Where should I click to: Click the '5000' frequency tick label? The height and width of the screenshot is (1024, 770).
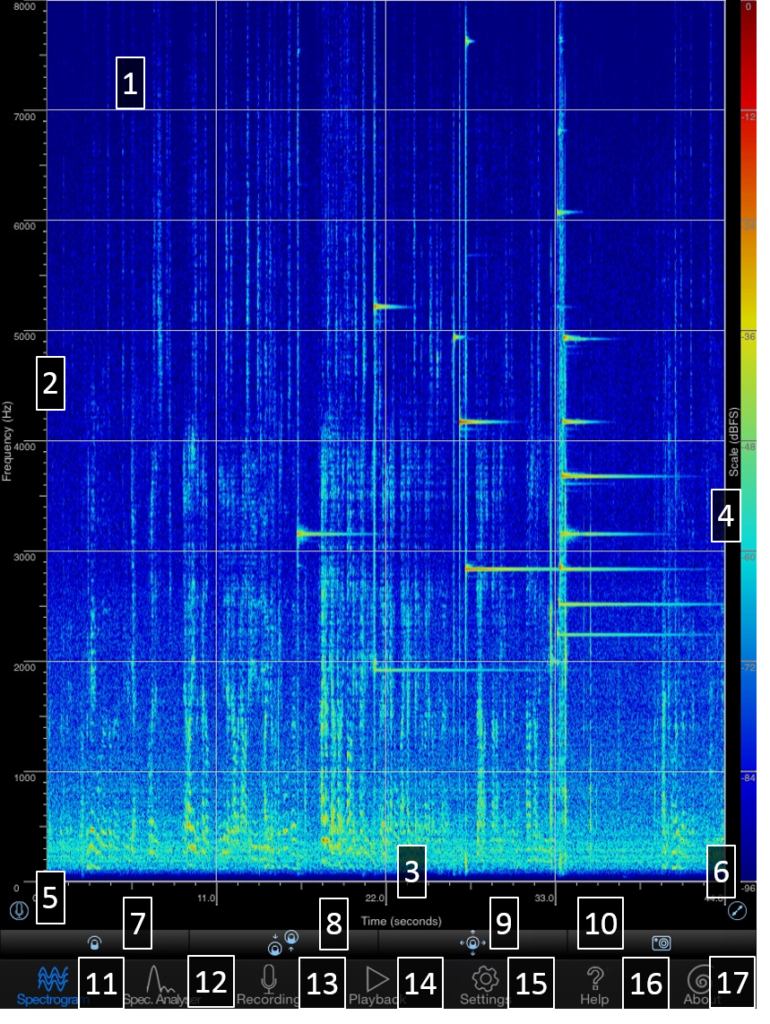(x=25, y=337)
